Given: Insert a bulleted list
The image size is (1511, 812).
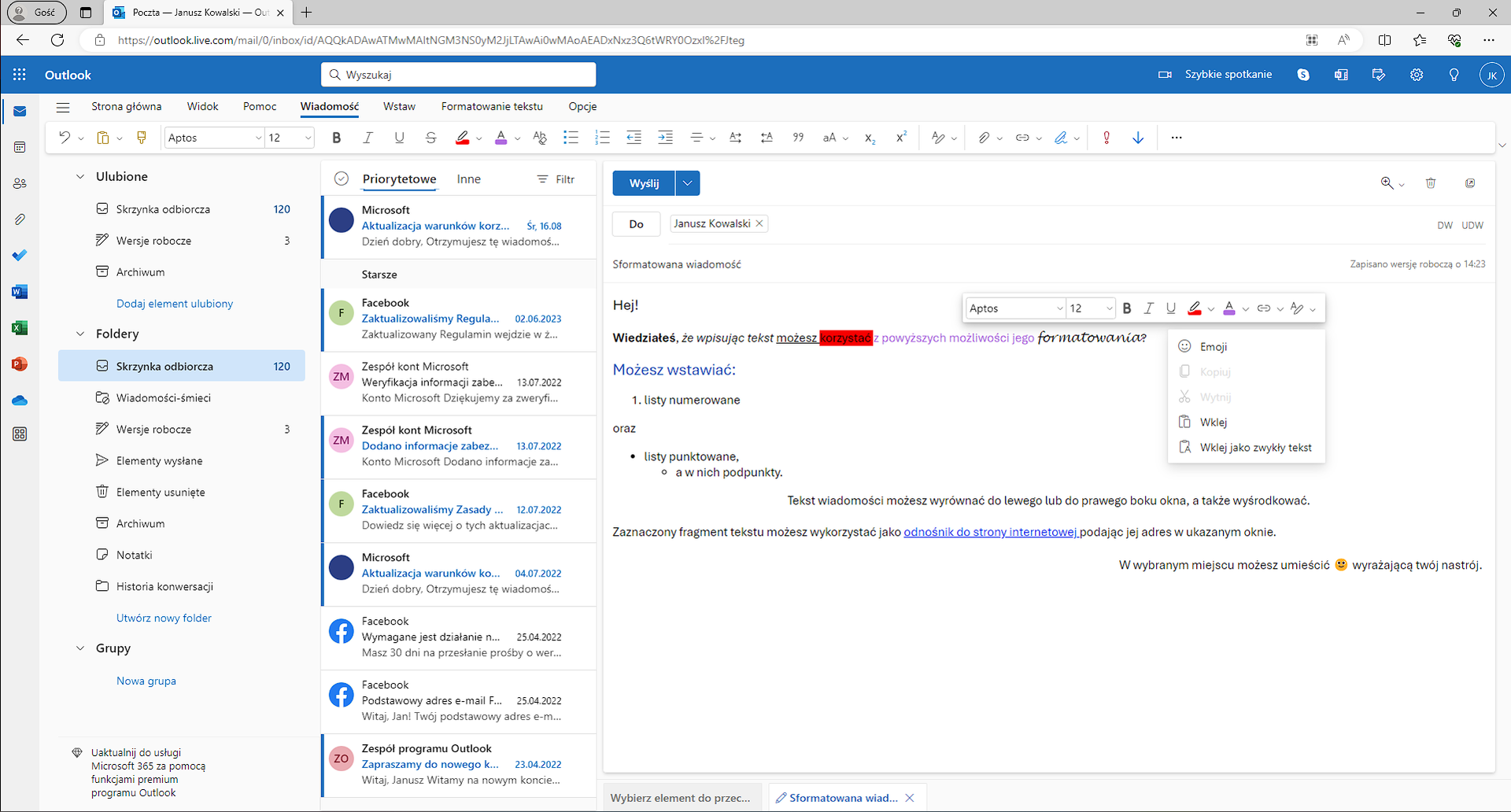Looking at the screenshot, I should [x=571, y=138].
